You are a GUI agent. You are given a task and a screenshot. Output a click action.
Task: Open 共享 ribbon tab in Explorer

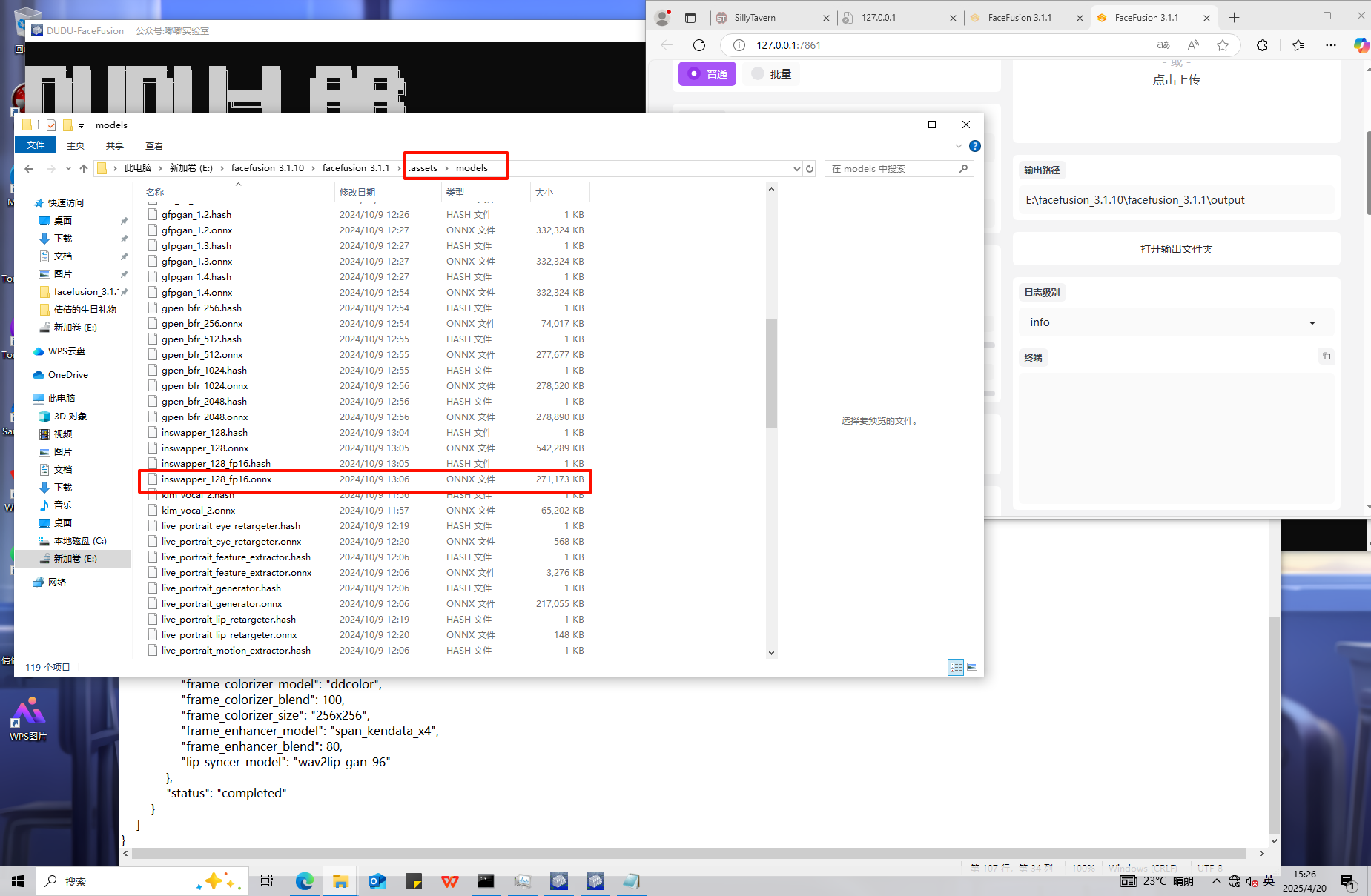[115, 145]
